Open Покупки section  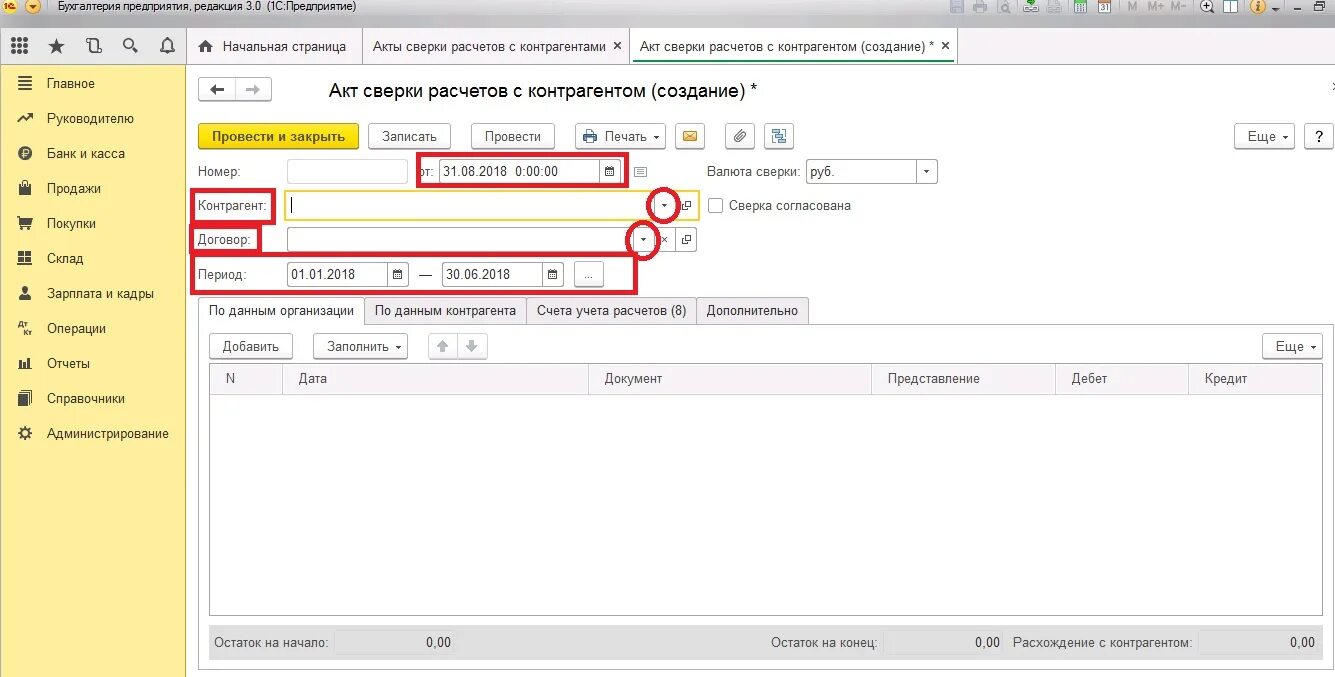[x=93, y=224]
